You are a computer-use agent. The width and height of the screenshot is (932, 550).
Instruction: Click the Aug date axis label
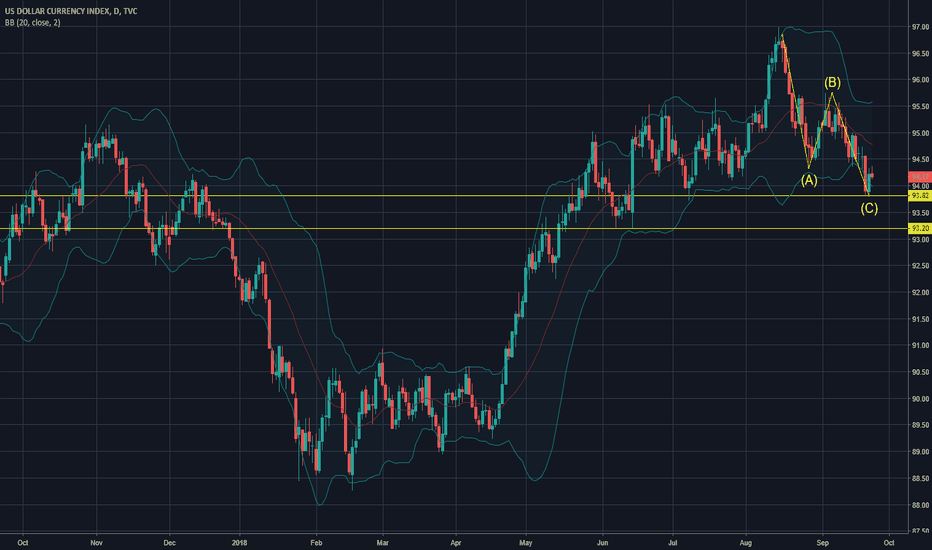click(x=746, y=543)
